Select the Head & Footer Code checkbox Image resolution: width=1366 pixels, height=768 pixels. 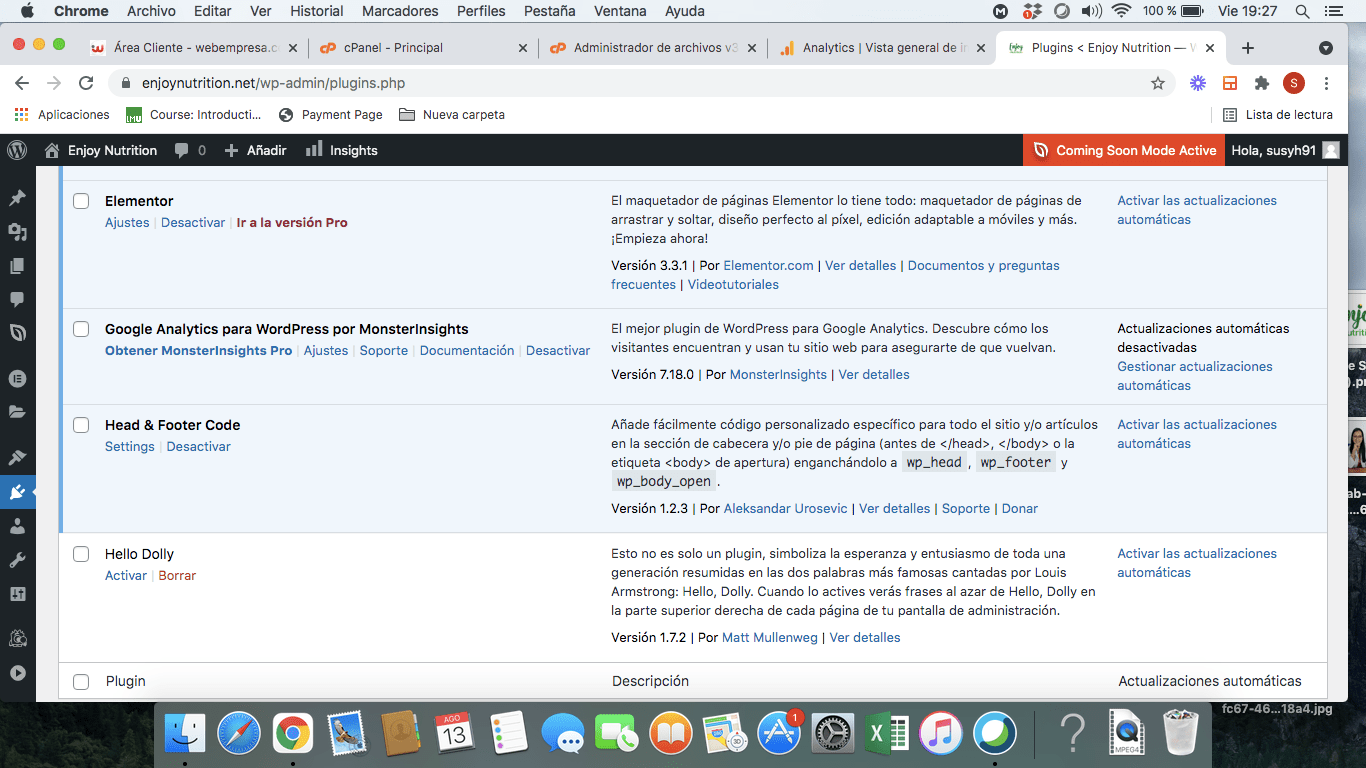pos(81,425)
